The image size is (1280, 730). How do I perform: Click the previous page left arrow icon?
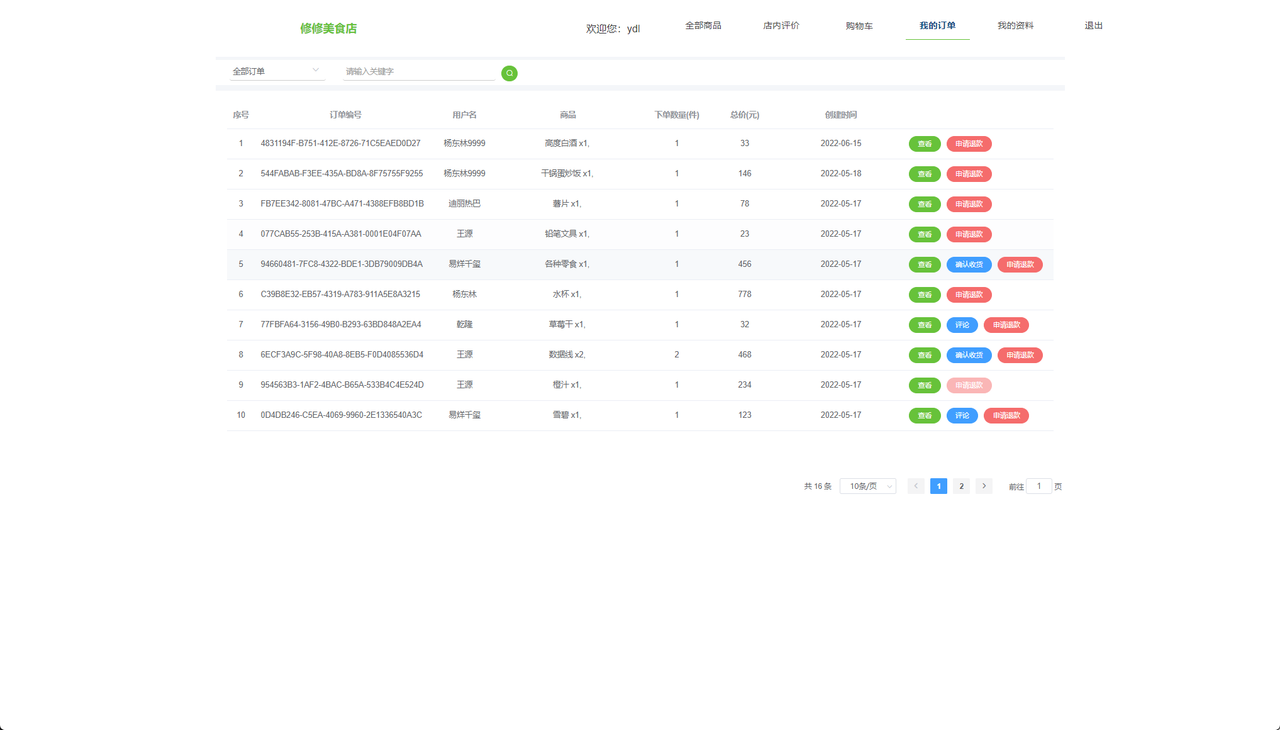pyautogui.click(x=915, y=485)
